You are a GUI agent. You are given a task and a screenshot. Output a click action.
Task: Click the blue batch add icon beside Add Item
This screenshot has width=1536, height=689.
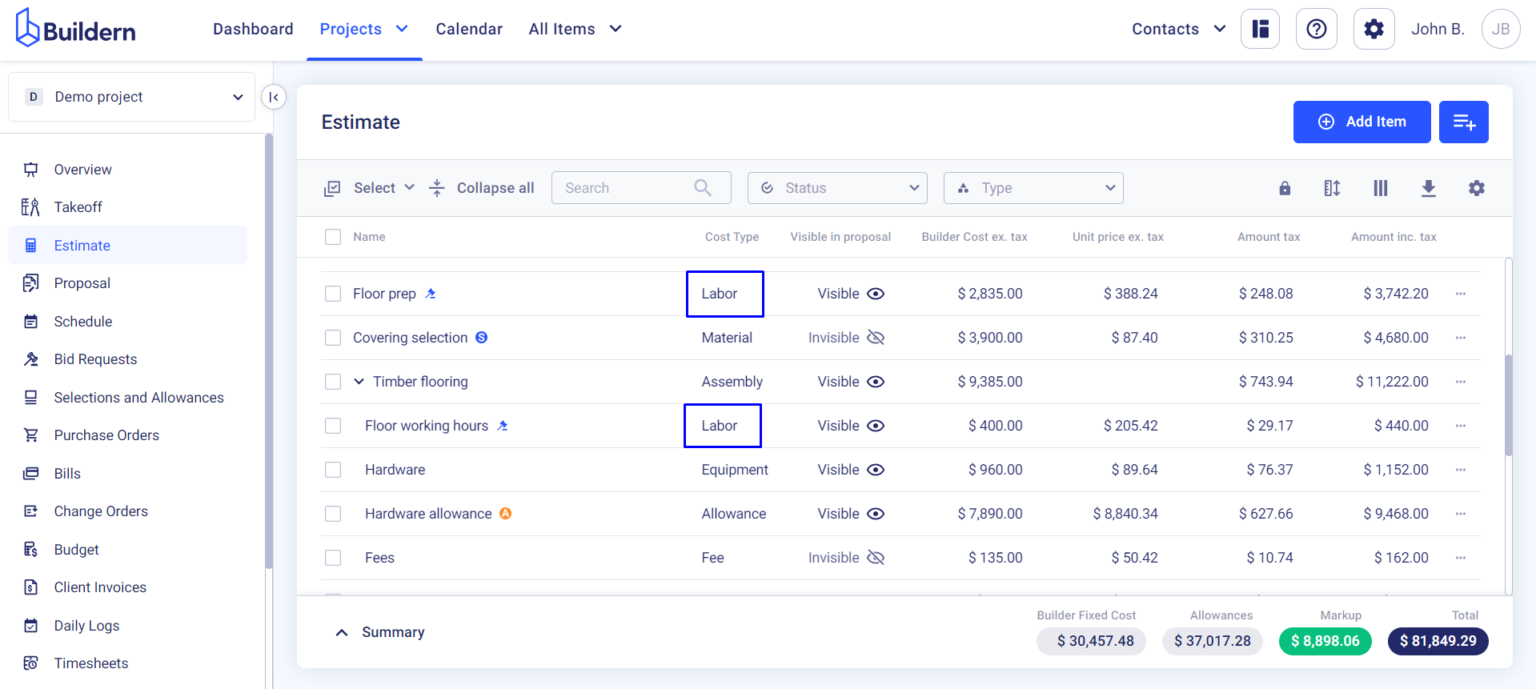point(1464,121)
